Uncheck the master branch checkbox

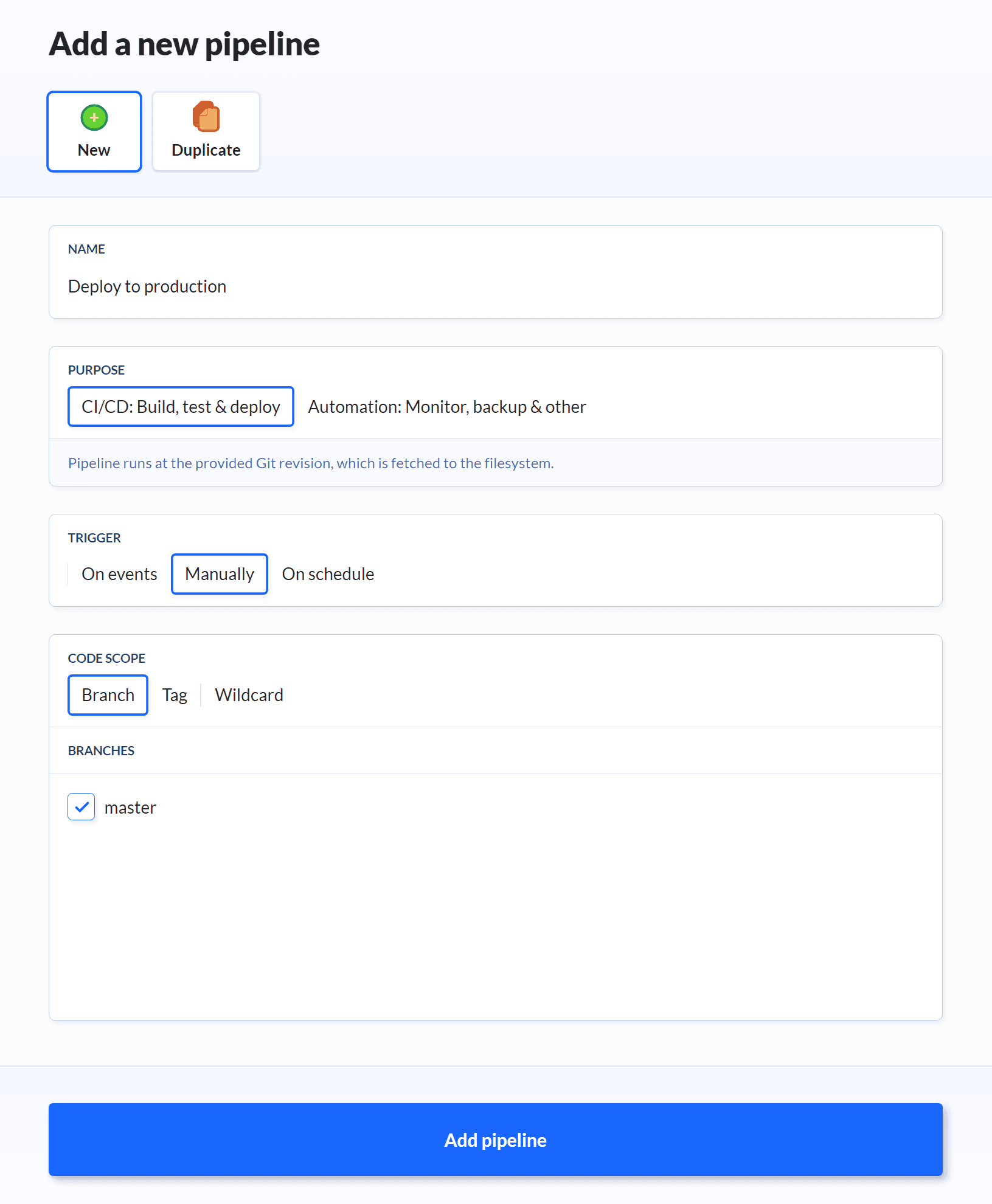click(82, 807)
